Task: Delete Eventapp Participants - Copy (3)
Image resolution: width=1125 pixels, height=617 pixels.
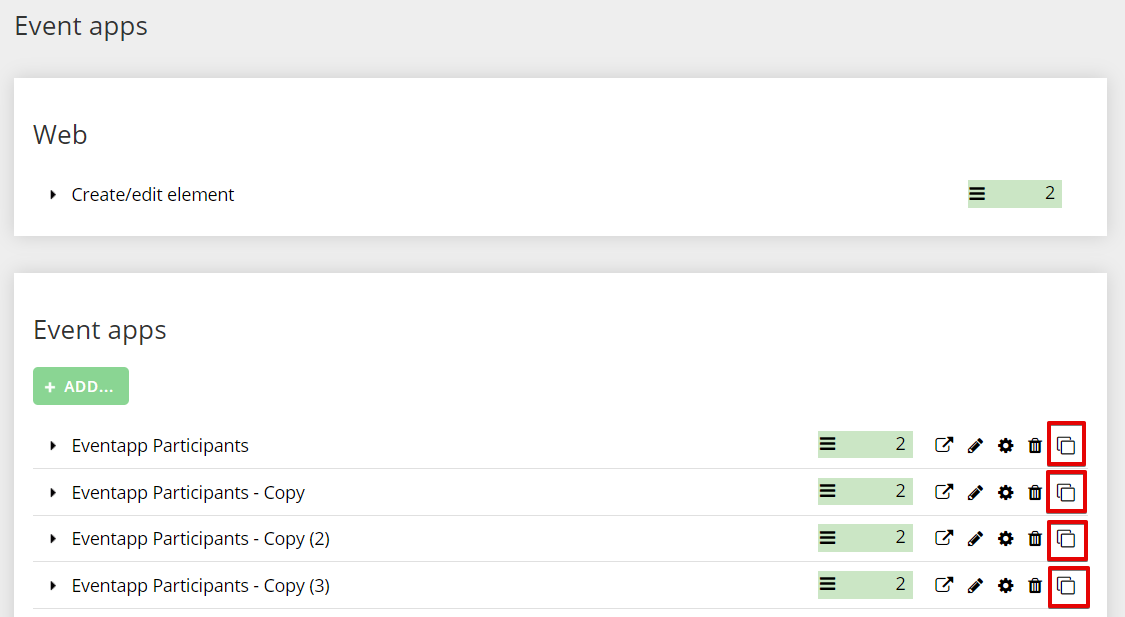Action: (1035, 586)
